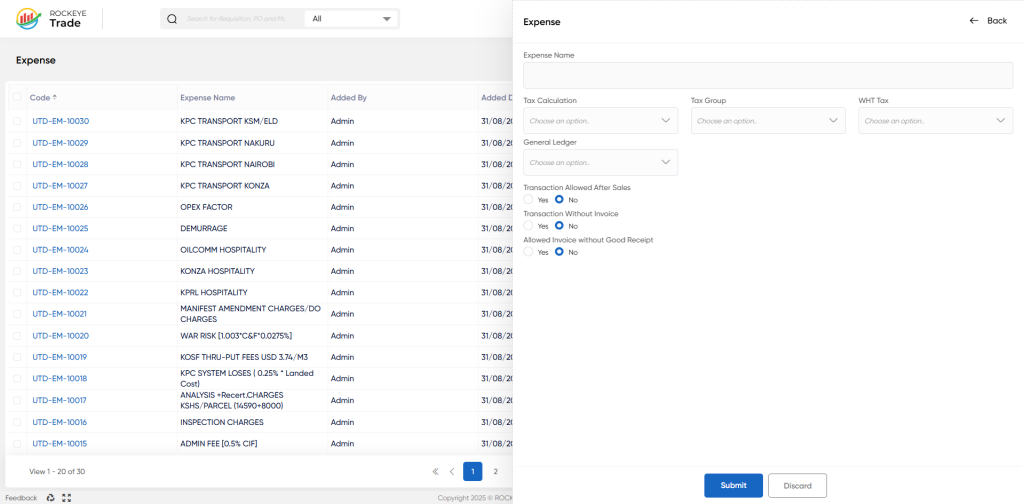Click the Expense Name column header
This screenshot has height=504, width=1024.
tap(208, 97)
